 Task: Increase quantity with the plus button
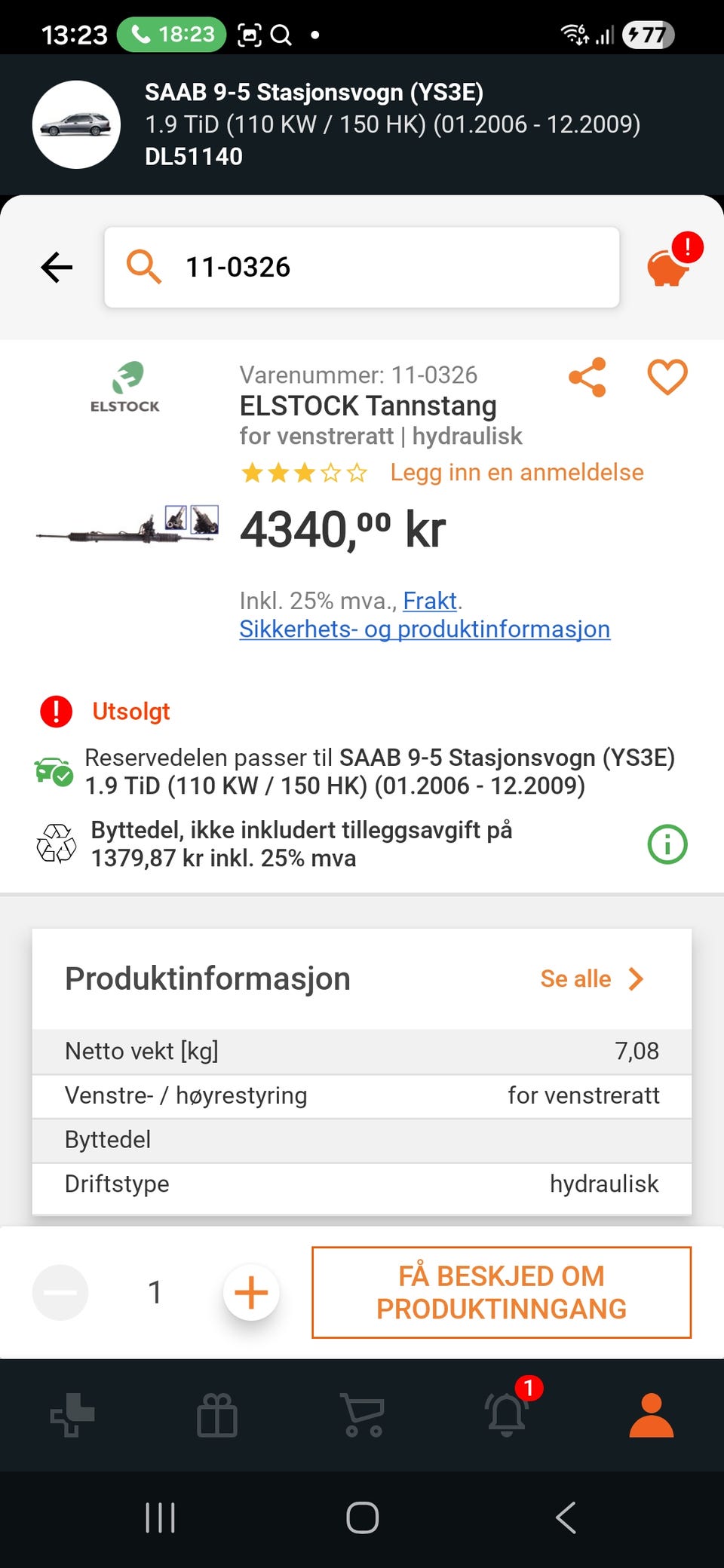coord(251,1292)
